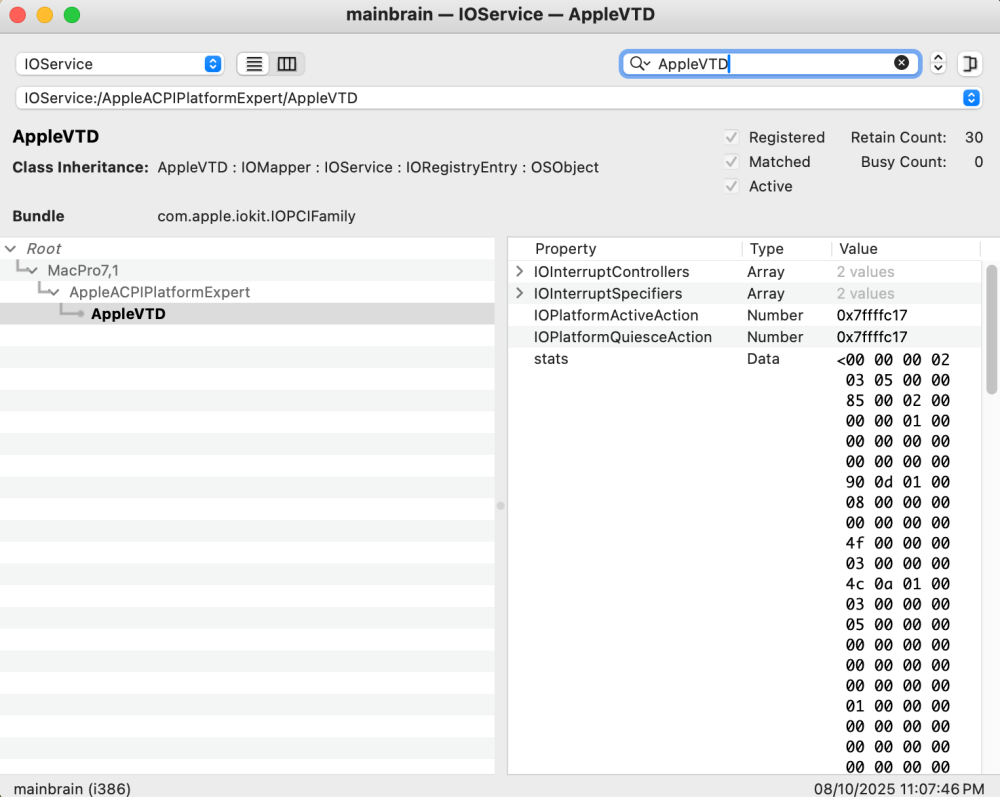Minimize the window with yellow button
The height and width of the screenshot is (797, 1000).
click(45, 15)
